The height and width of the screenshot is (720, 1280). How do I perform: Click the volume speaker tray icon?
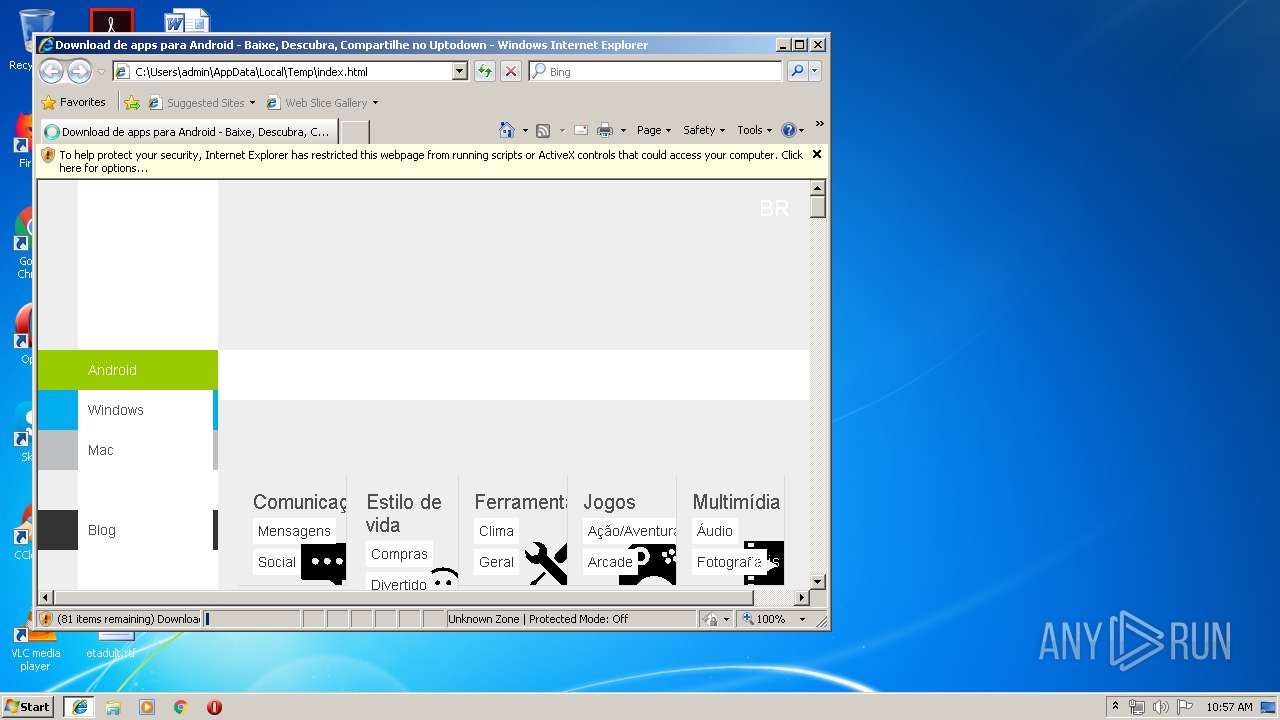(1160, 707)
